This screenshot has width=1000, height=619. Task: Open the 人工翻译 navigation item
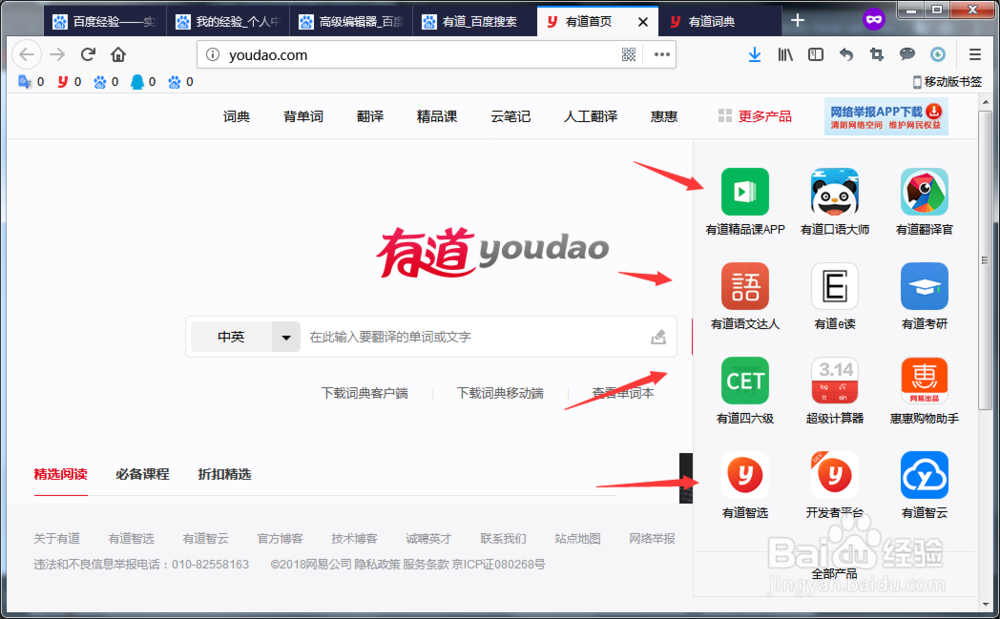point(591,117)
